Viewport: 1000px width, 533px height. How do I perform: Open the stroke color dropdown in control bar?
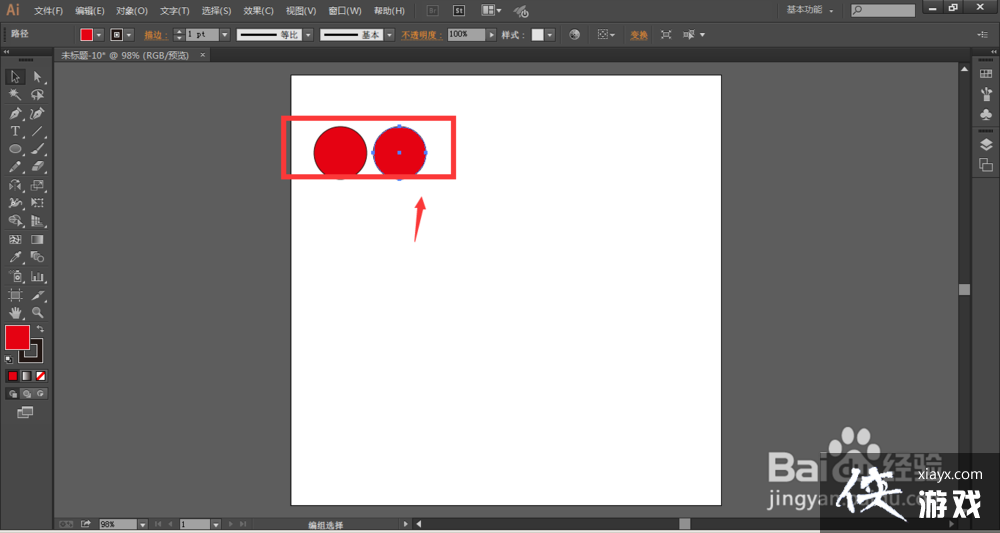[x=129, y=35]
